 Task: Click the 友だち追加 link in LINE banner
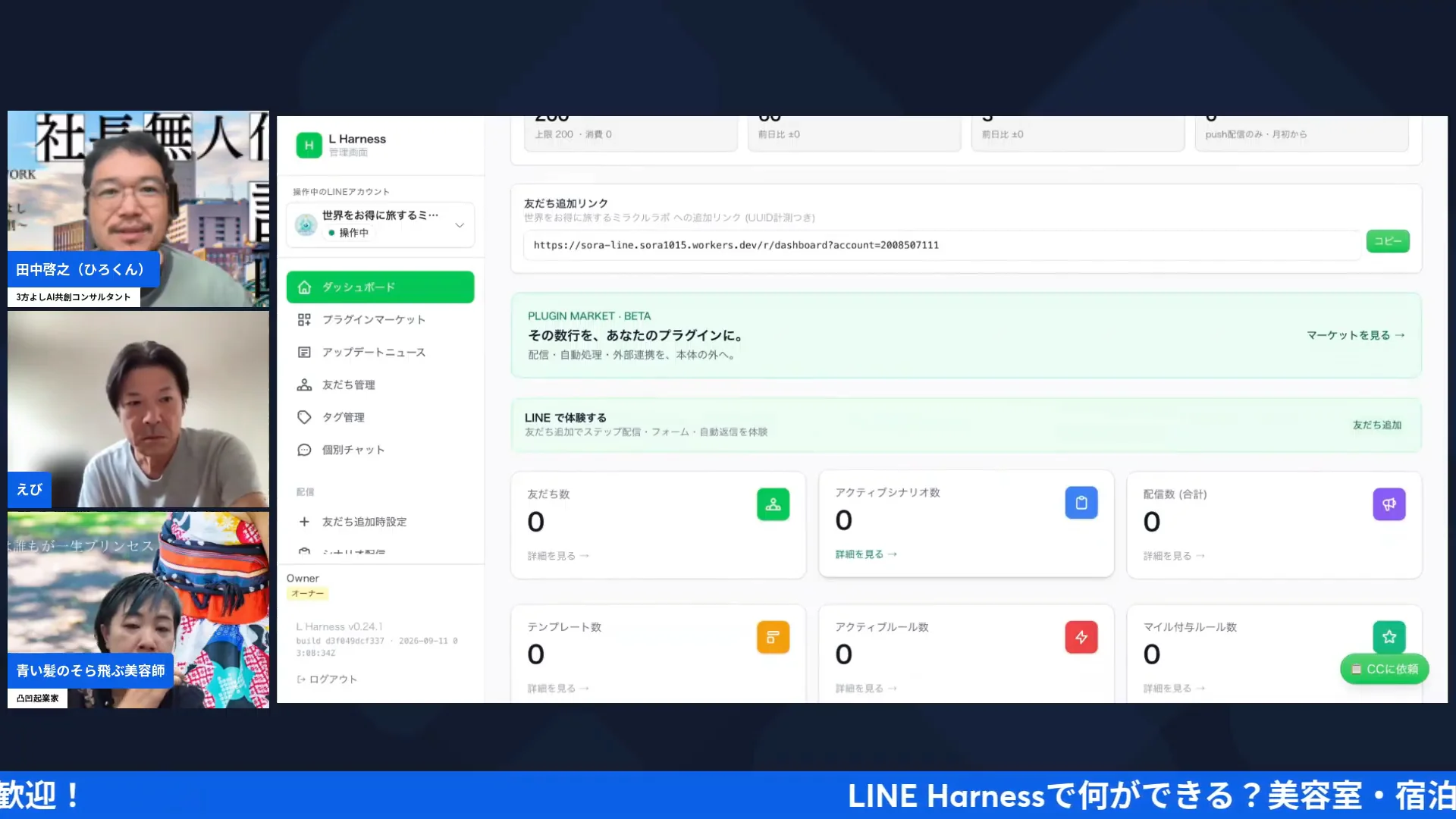coord(1377,425)
